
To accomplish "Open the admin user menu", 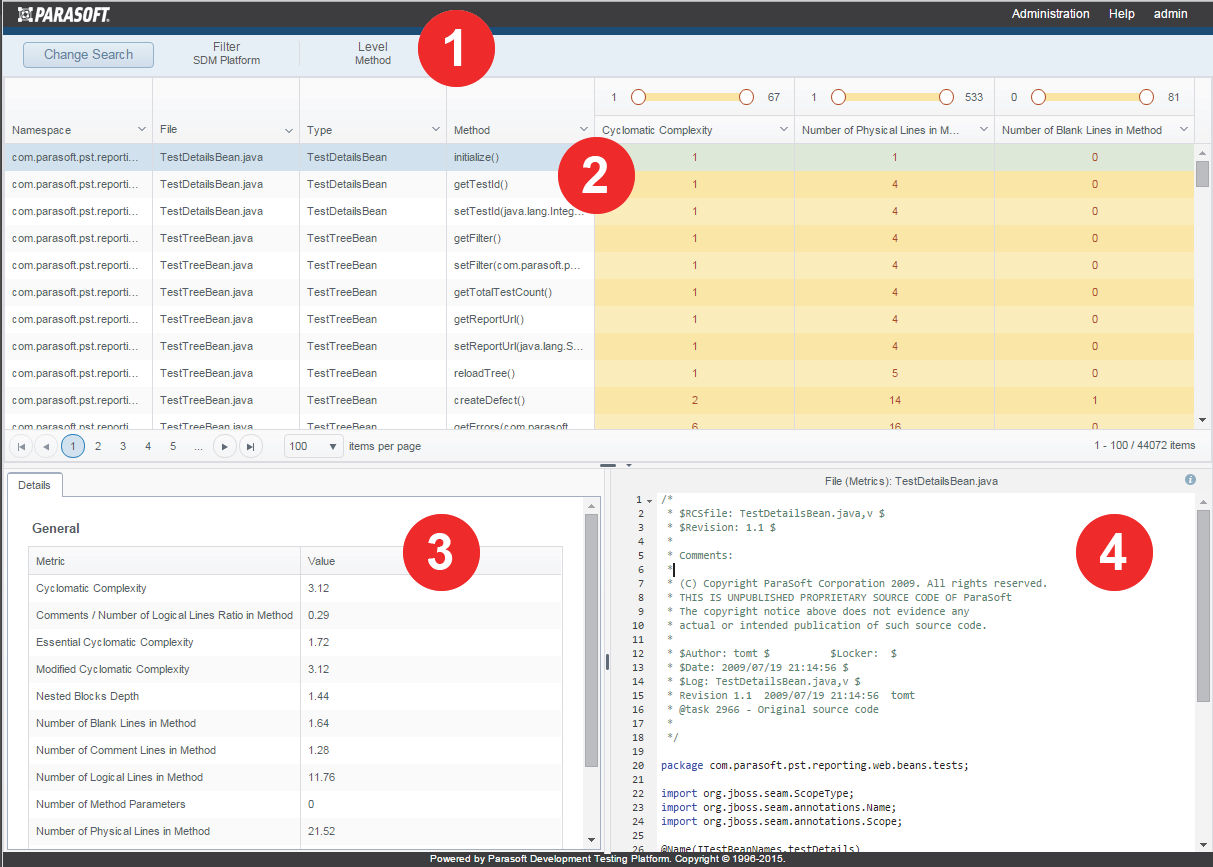I will coord(1171,14).
